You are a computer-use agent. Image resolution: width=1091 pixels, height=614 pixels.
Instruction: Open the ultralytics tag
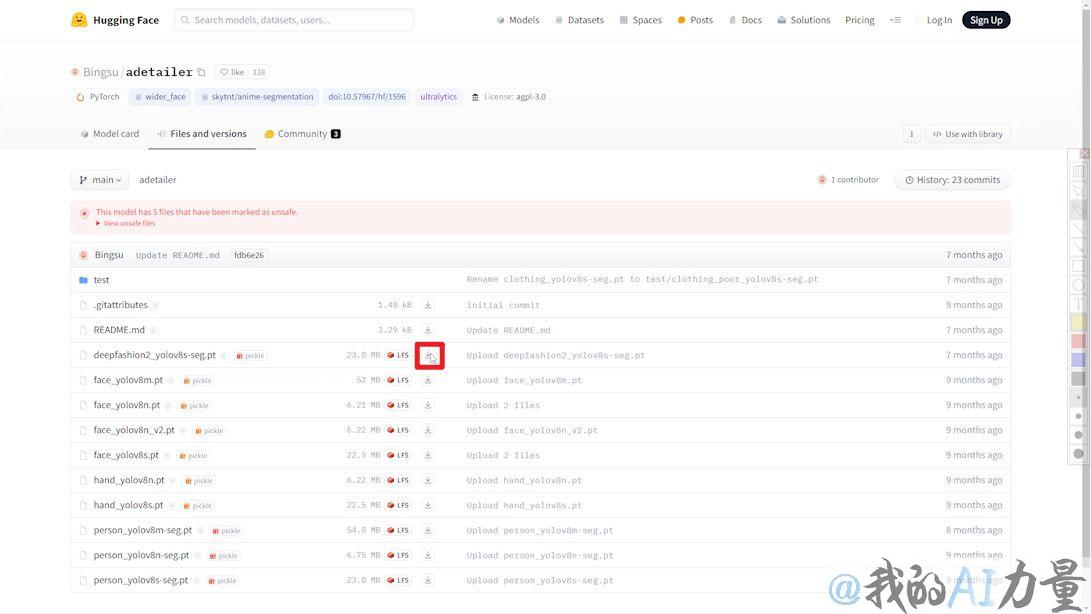(x=438, y=97)
